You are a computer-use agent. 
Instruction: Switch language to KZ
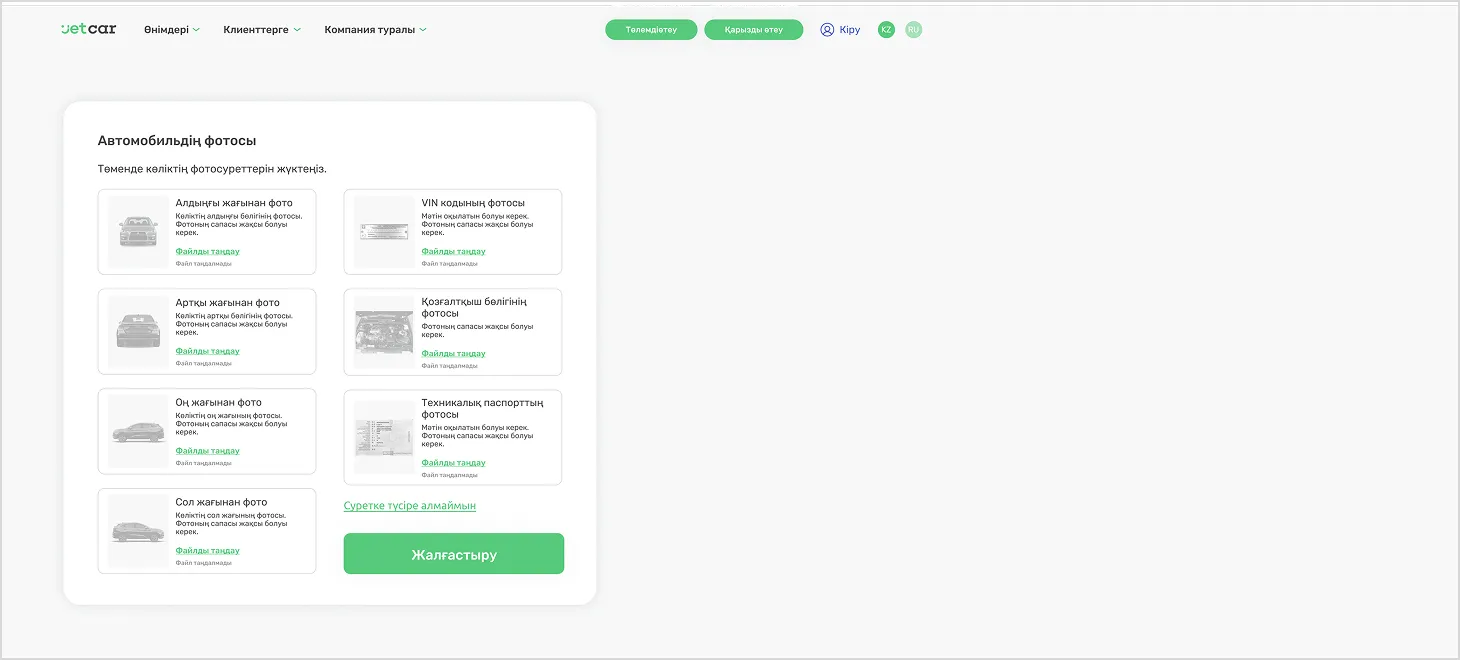coord(886,30)
